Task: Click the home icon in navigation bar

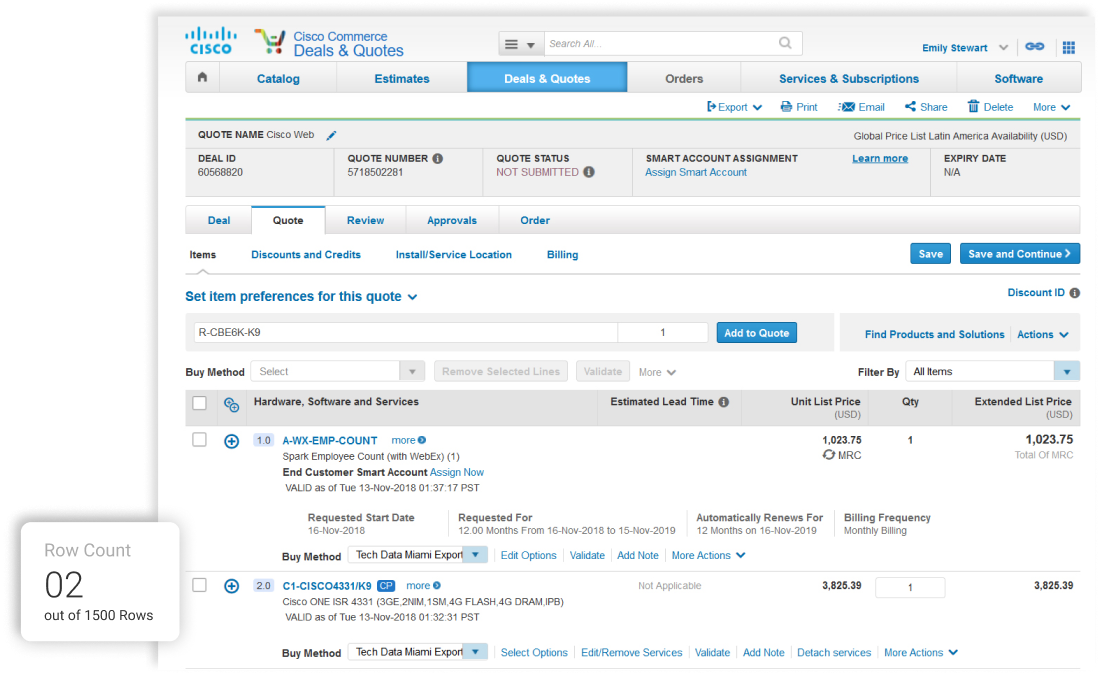Action: tap(202, 78)
